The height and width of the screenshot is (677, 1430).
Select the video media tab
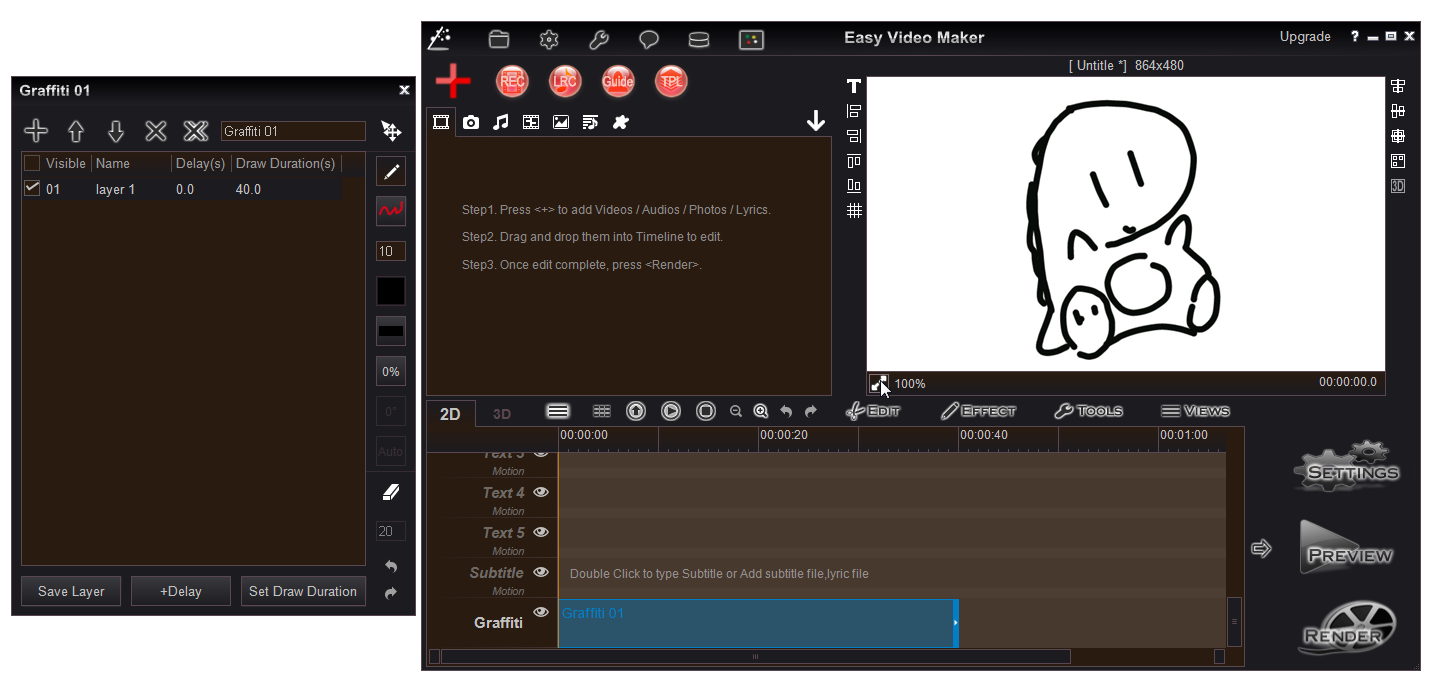[441, 122]
